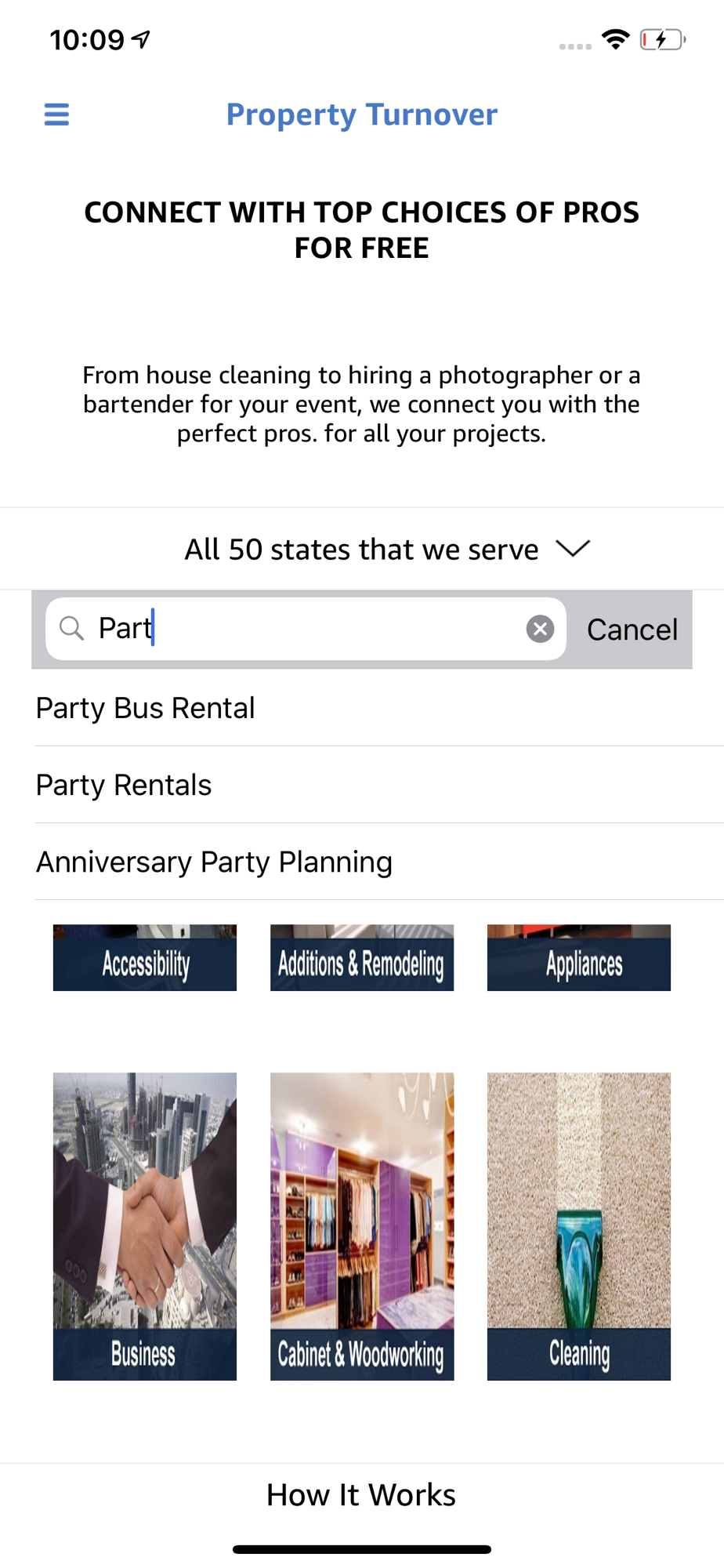Pick Anniversary Party Planning suggestion
Screen dimensions: 724x1568
[214, 862]
